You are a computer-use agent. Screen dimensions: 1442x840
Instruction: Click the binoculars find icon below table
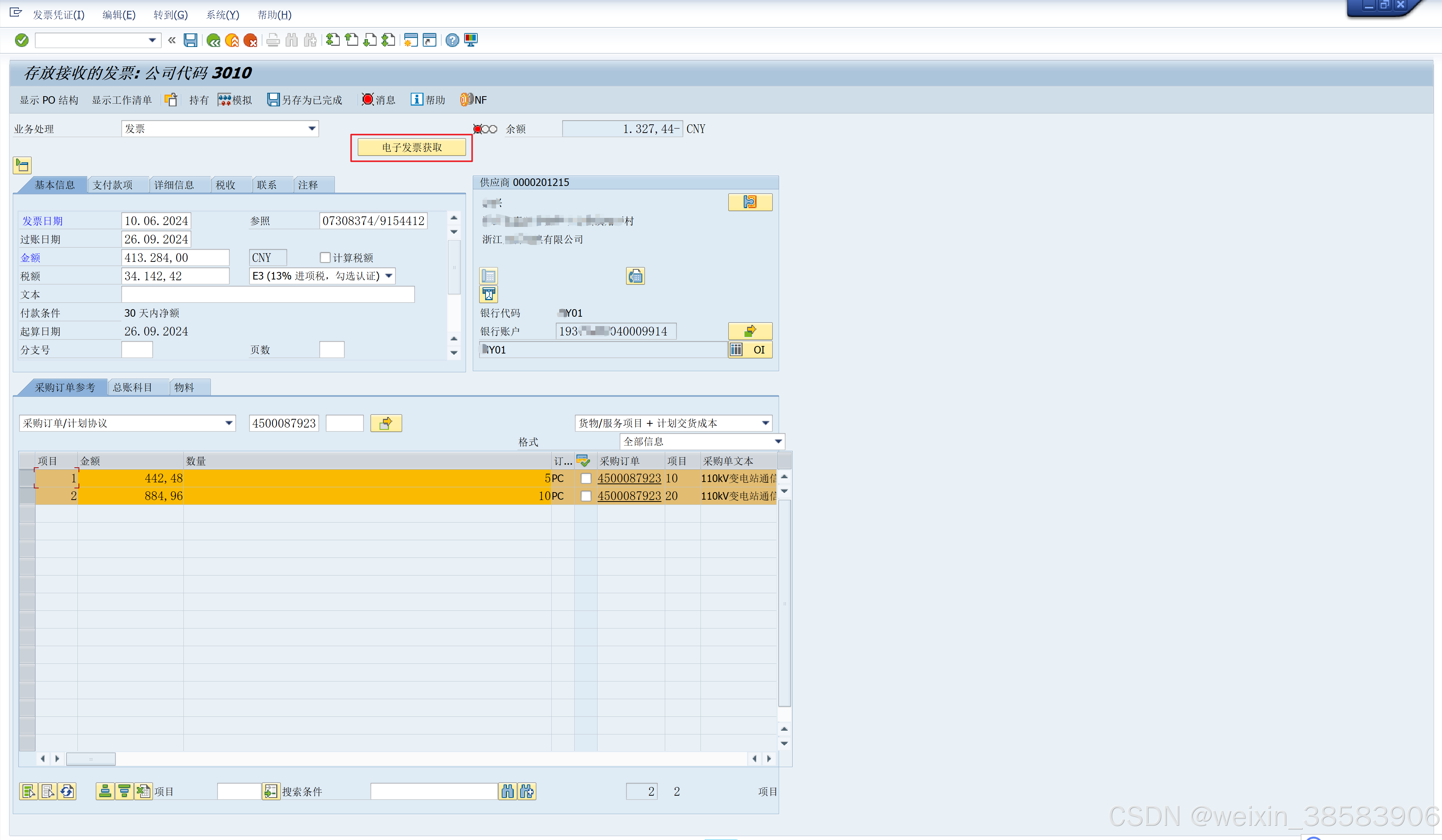508,792
